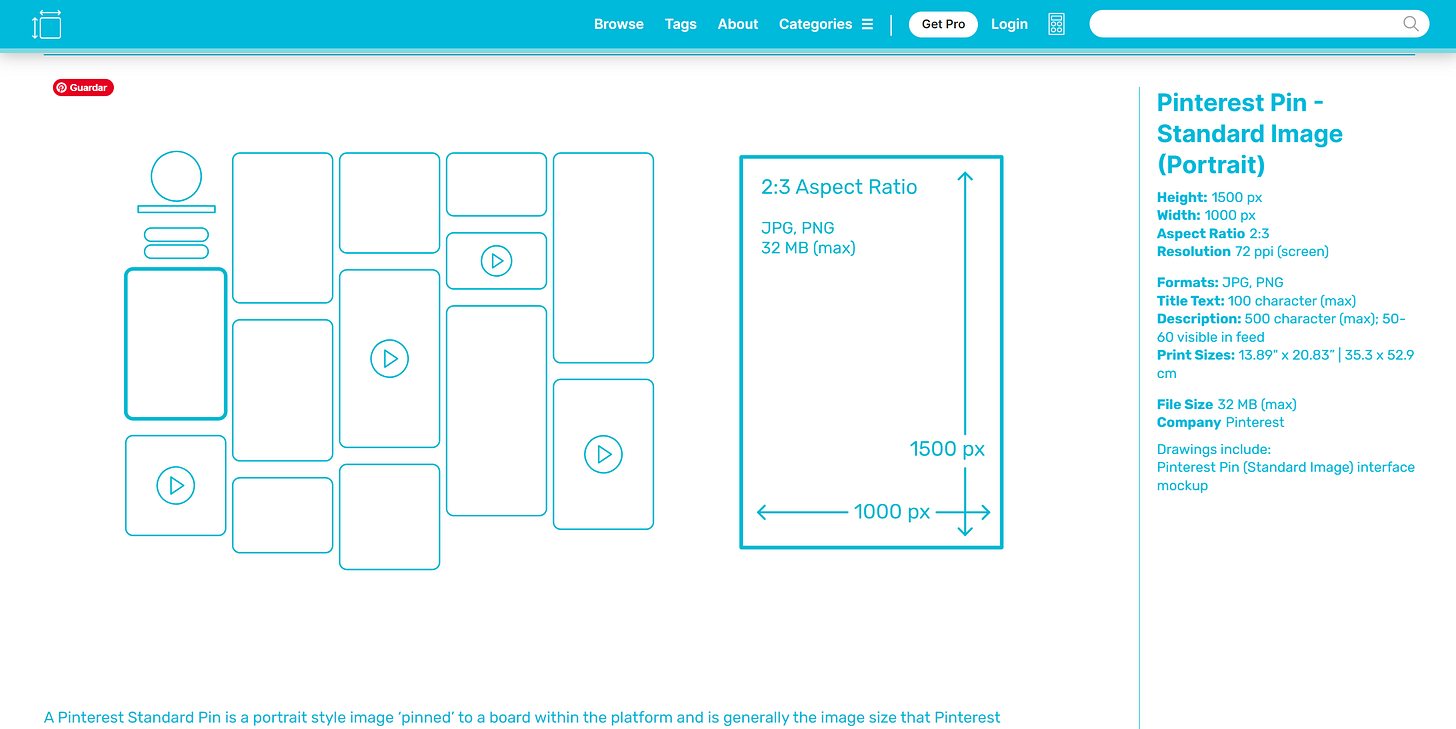
Task: Click the 'Aspect Ratio 2:3' sidebar line
Action: 1213,233
